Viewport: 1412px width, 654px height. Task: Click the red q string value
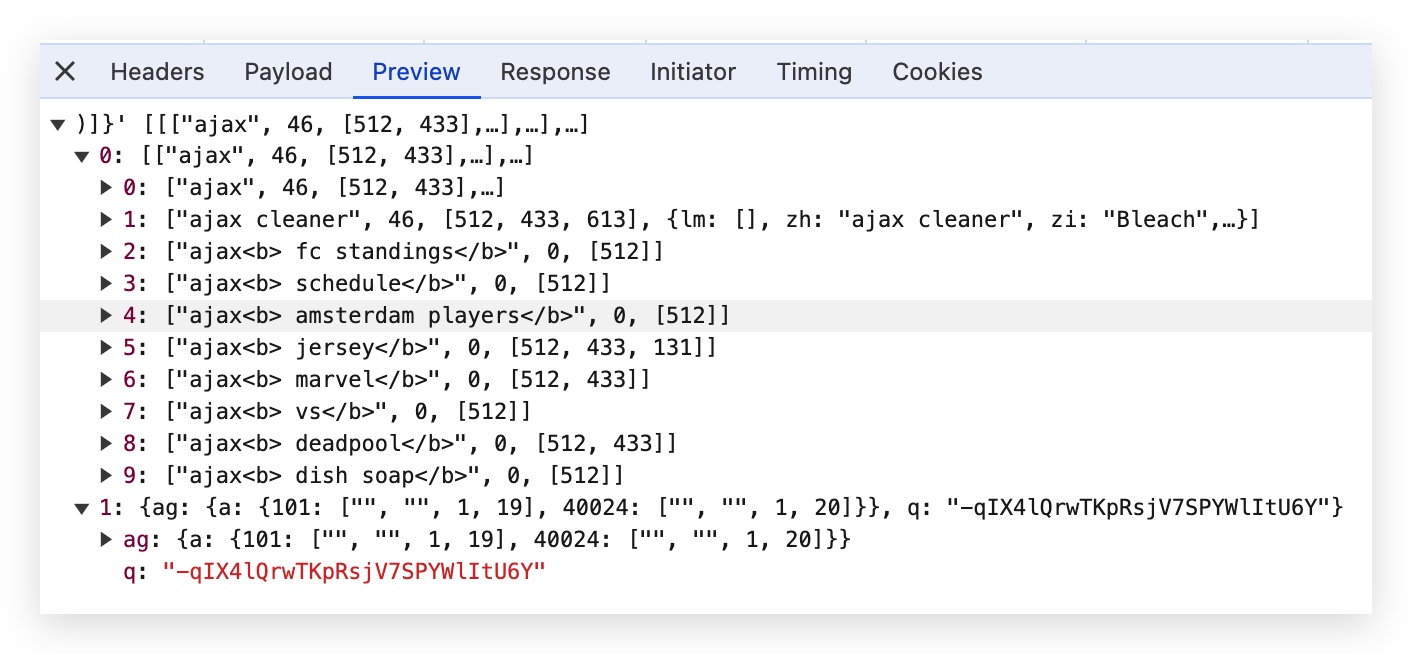[x=355, y=572]
